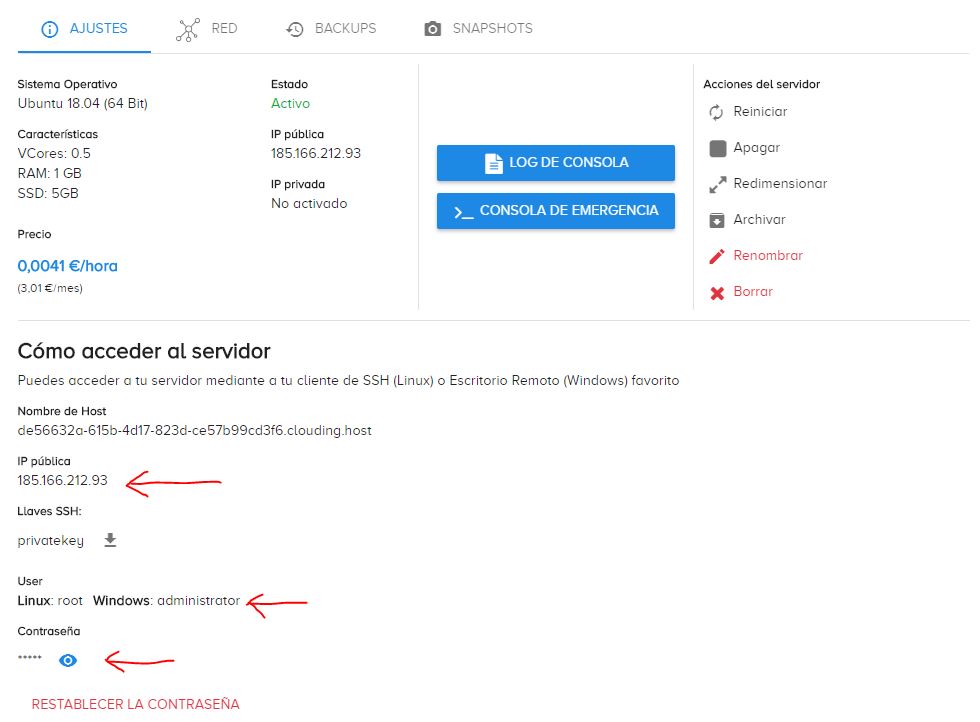Image resolution: width=980 pixels, height=722 pixels.
Task: Click the Backups history clock icon
Action: [x=294, y=29]
